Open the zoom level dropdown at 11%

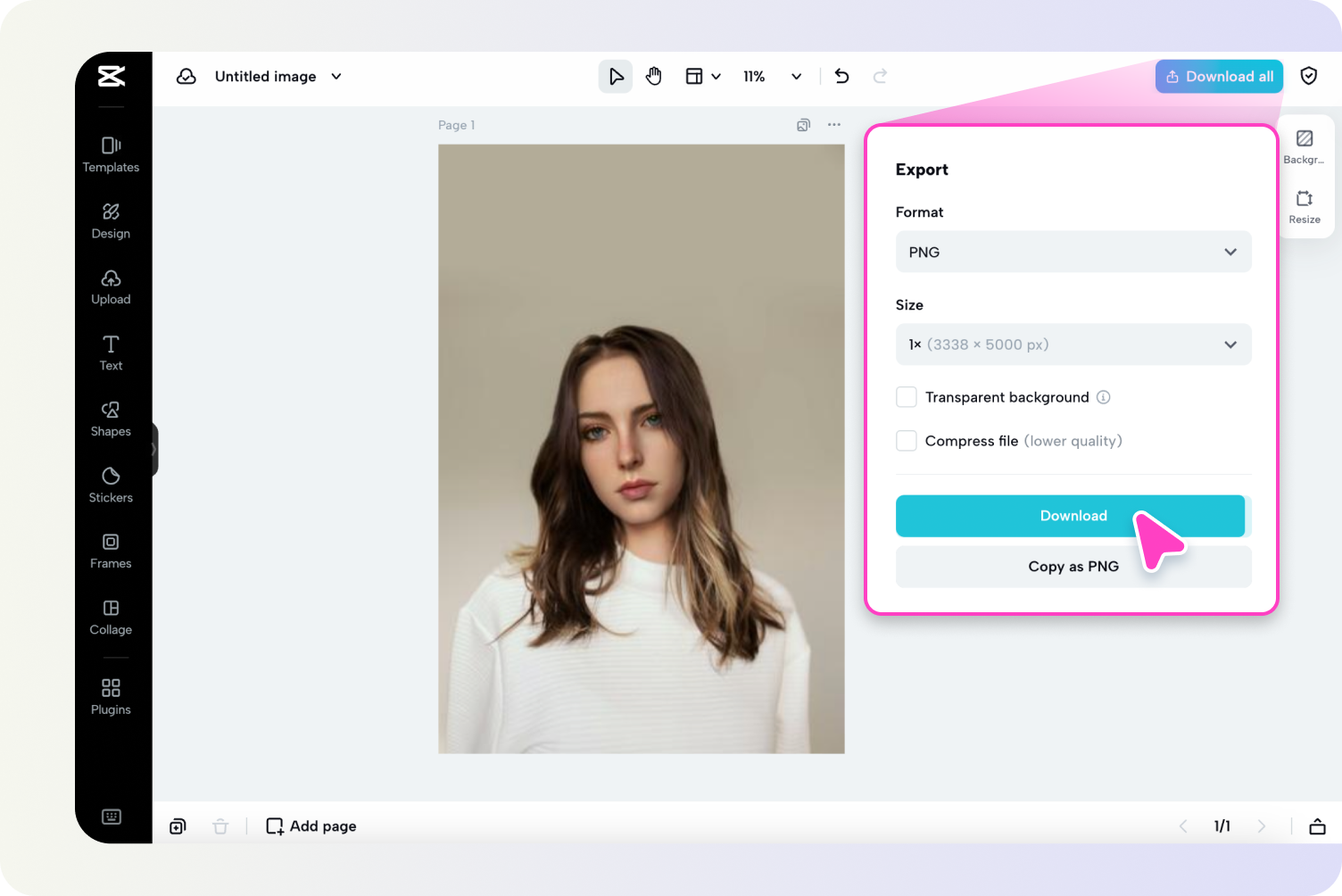(x=773, y=76)
